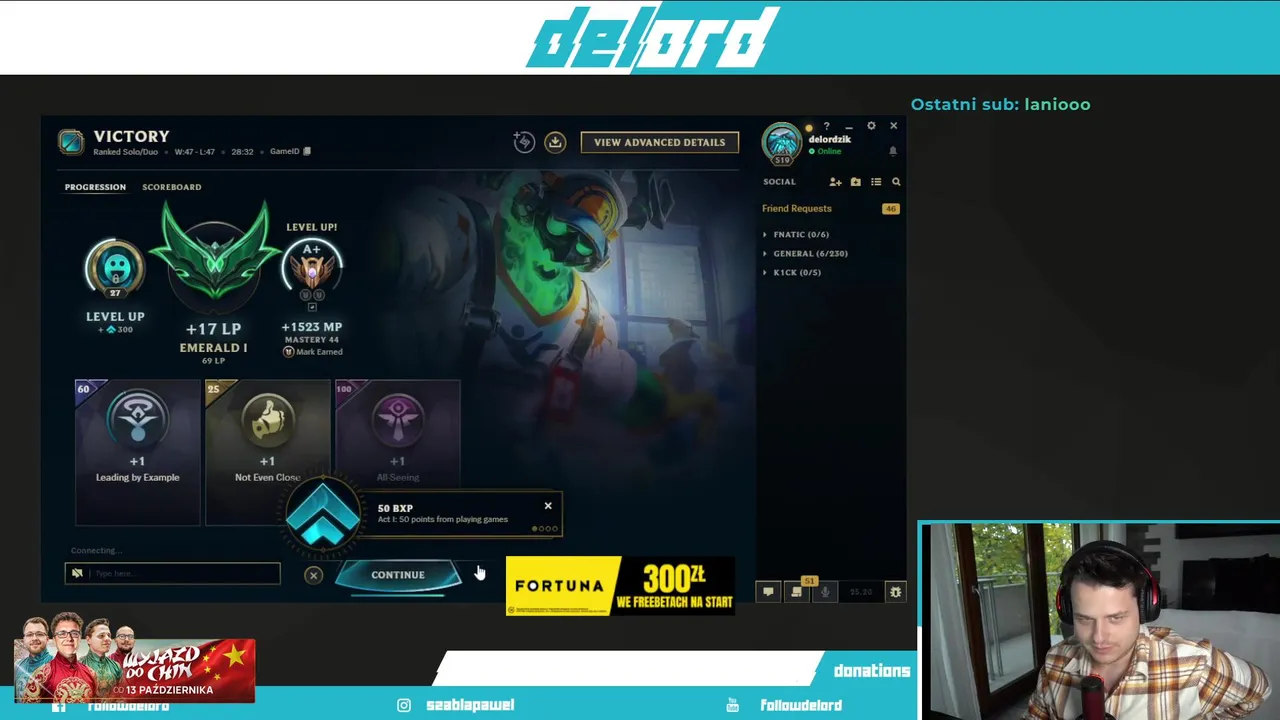Click the bug report icon
Viewport: 1280px width, 720px height.
point(895,592)
